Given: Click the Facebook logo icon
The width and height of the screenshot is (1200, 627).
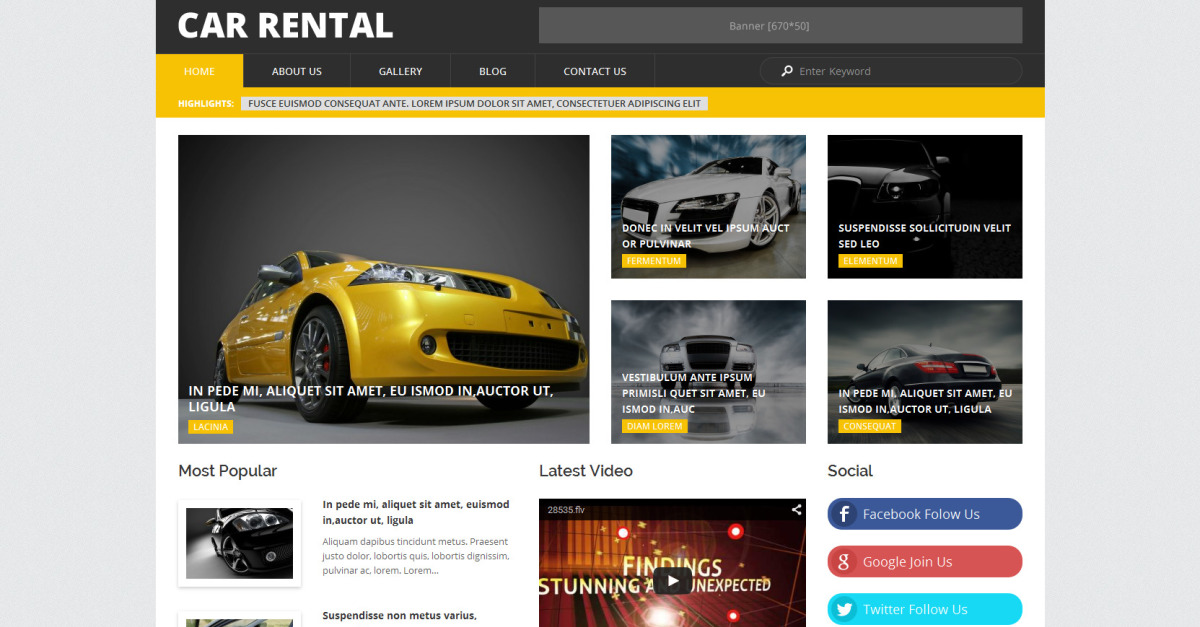Looking at the screenshot, I should click(844, 514).
